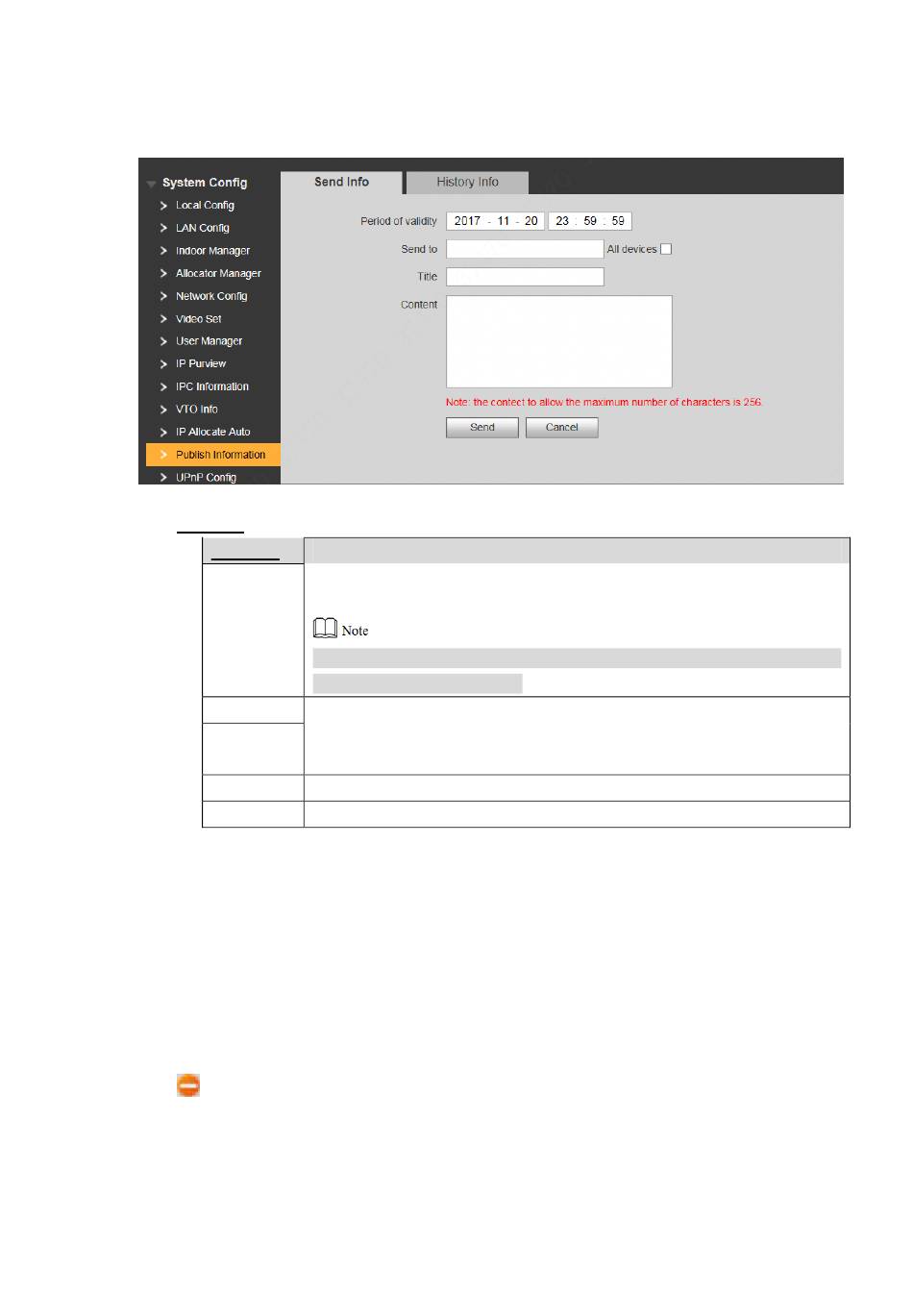The height and width of the screenshot is (1316, 913).
Task: Click the year field 2017 in validity date
Action: click(468, 221)
